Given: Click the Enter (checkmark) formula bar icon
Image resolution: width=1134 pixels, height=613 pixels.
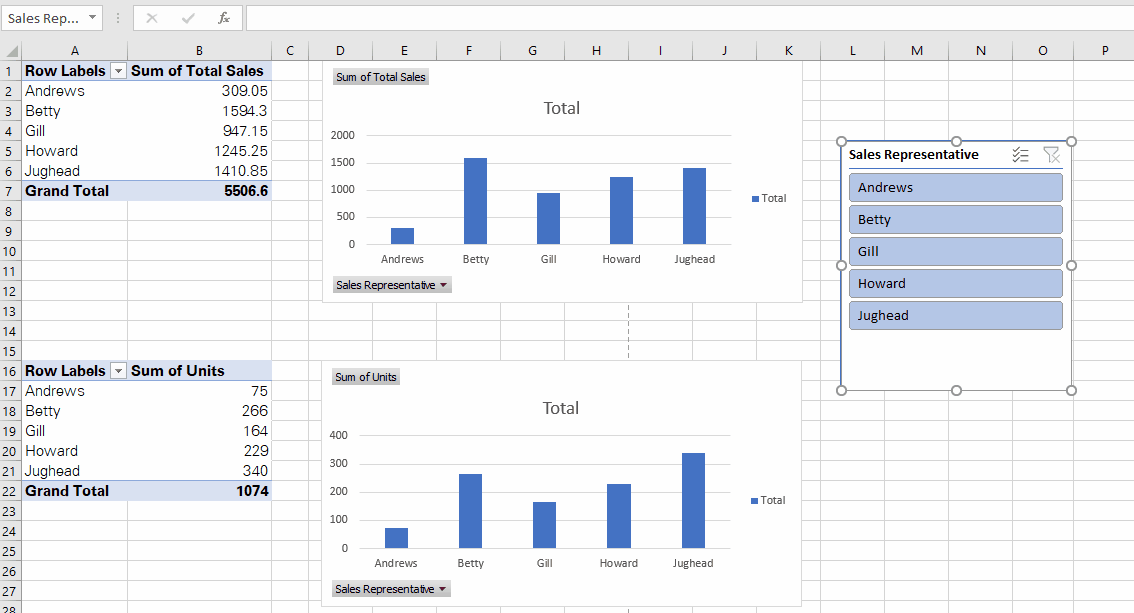Looking at the screenshot, I should [x=188, y=17].
